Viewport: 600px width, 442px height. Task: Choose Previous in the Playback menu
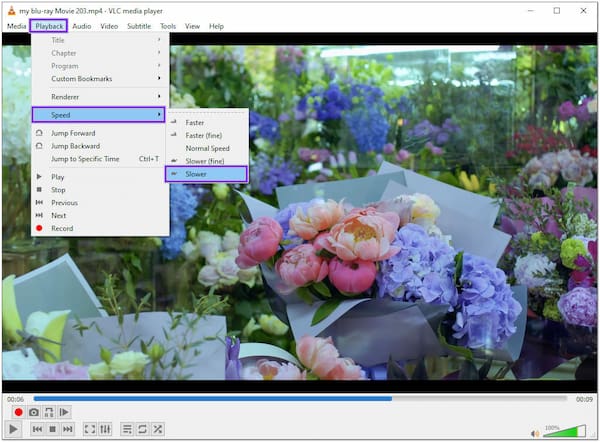(100, 203)
